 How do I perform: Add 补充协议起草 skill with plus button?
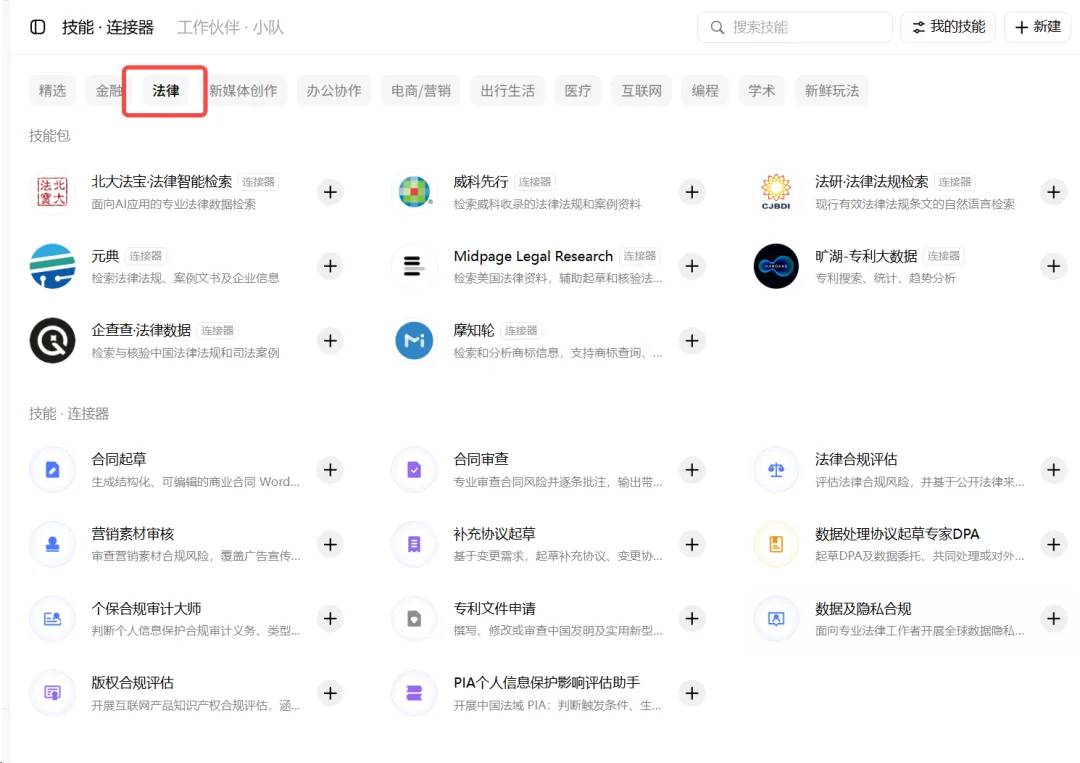(692, 544)
